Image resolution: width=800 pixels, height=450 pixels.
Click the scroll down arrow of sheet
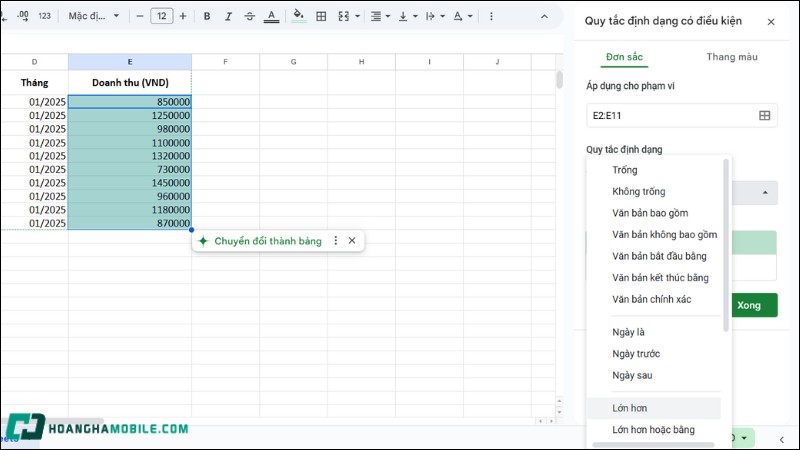559,412
